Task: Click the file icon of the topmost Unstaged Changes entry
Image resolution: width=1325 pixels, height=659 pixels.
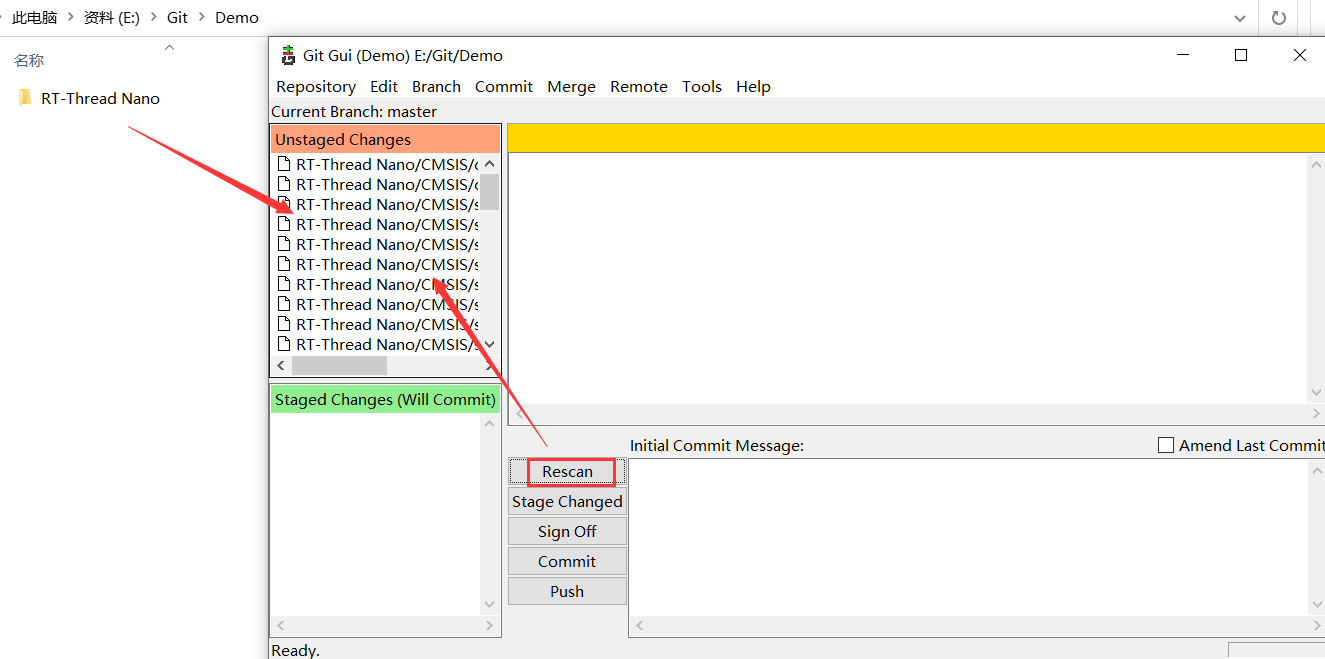Action: pos(284,164)
